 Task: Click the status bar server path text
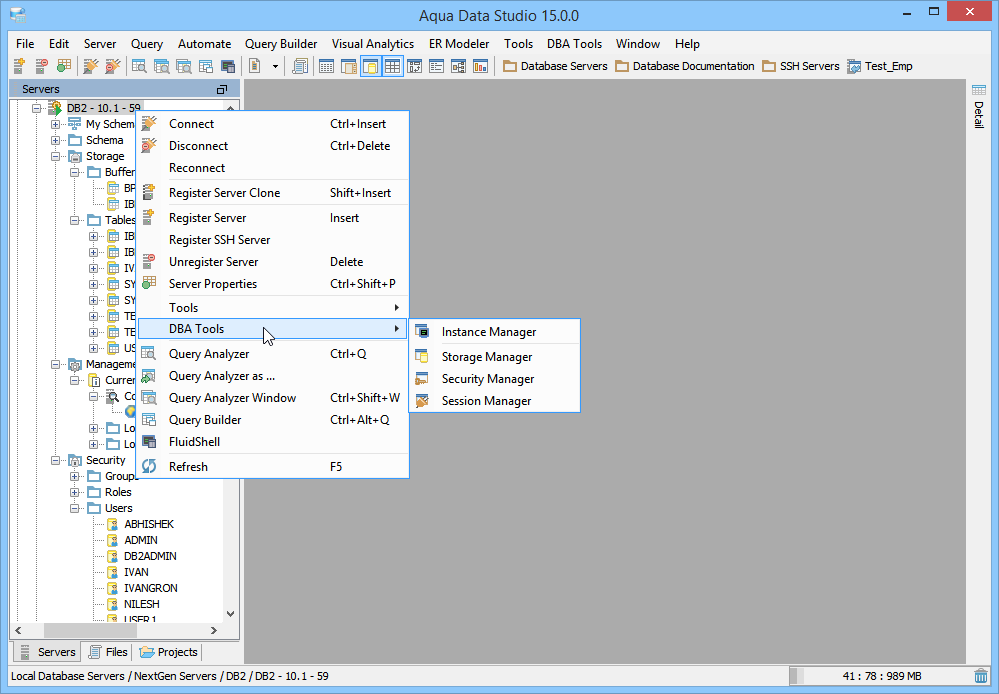169,676
